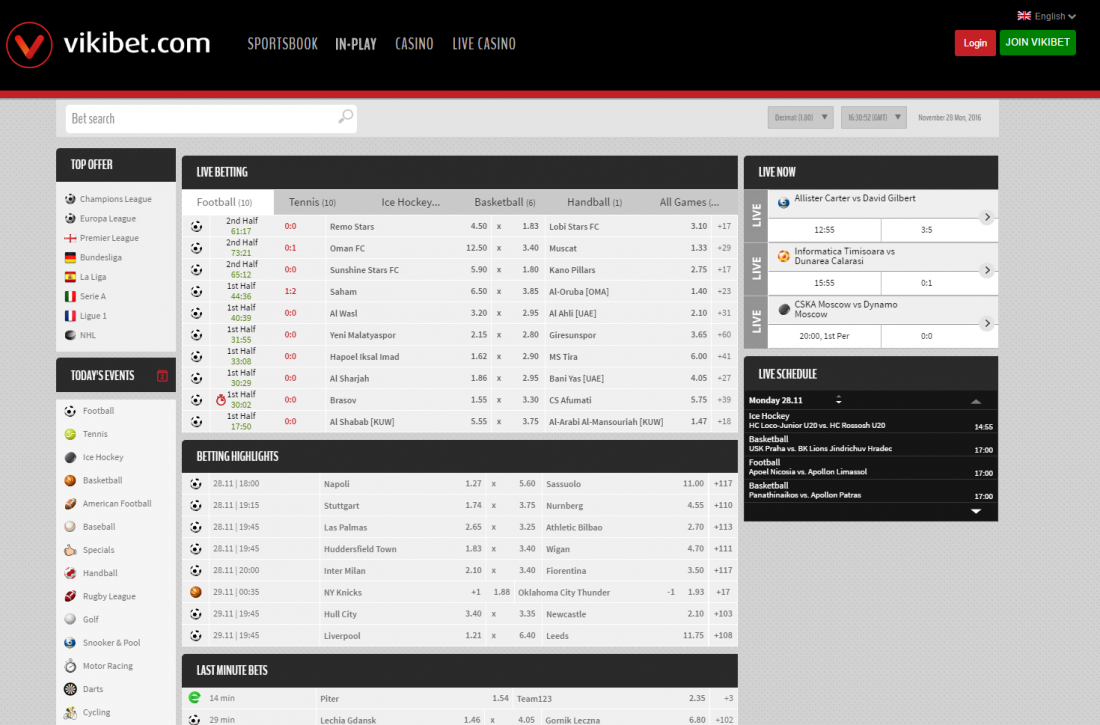The width and height of the screenshot is (1100, 725).
Task: Expand the CSKA Moscow vs Dynamo Moscow arrow
Action: pyautogui.click(x=987, y=324)
